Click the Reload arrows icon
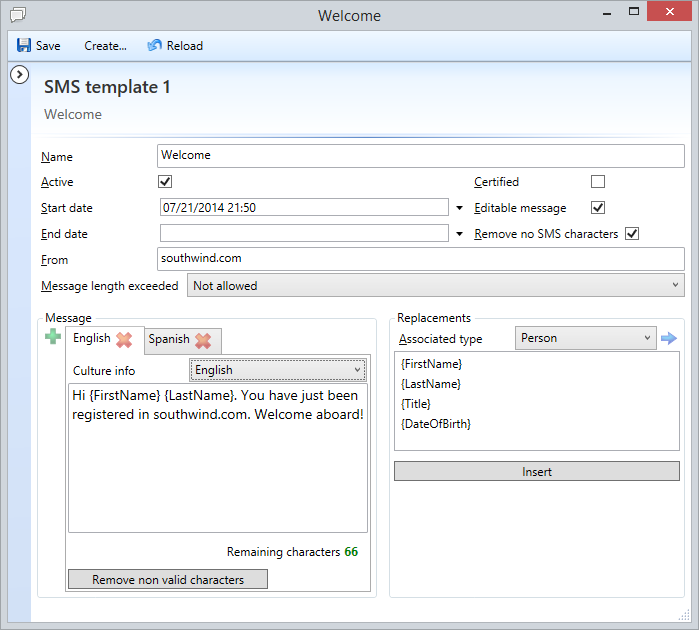 click(154, 45)
